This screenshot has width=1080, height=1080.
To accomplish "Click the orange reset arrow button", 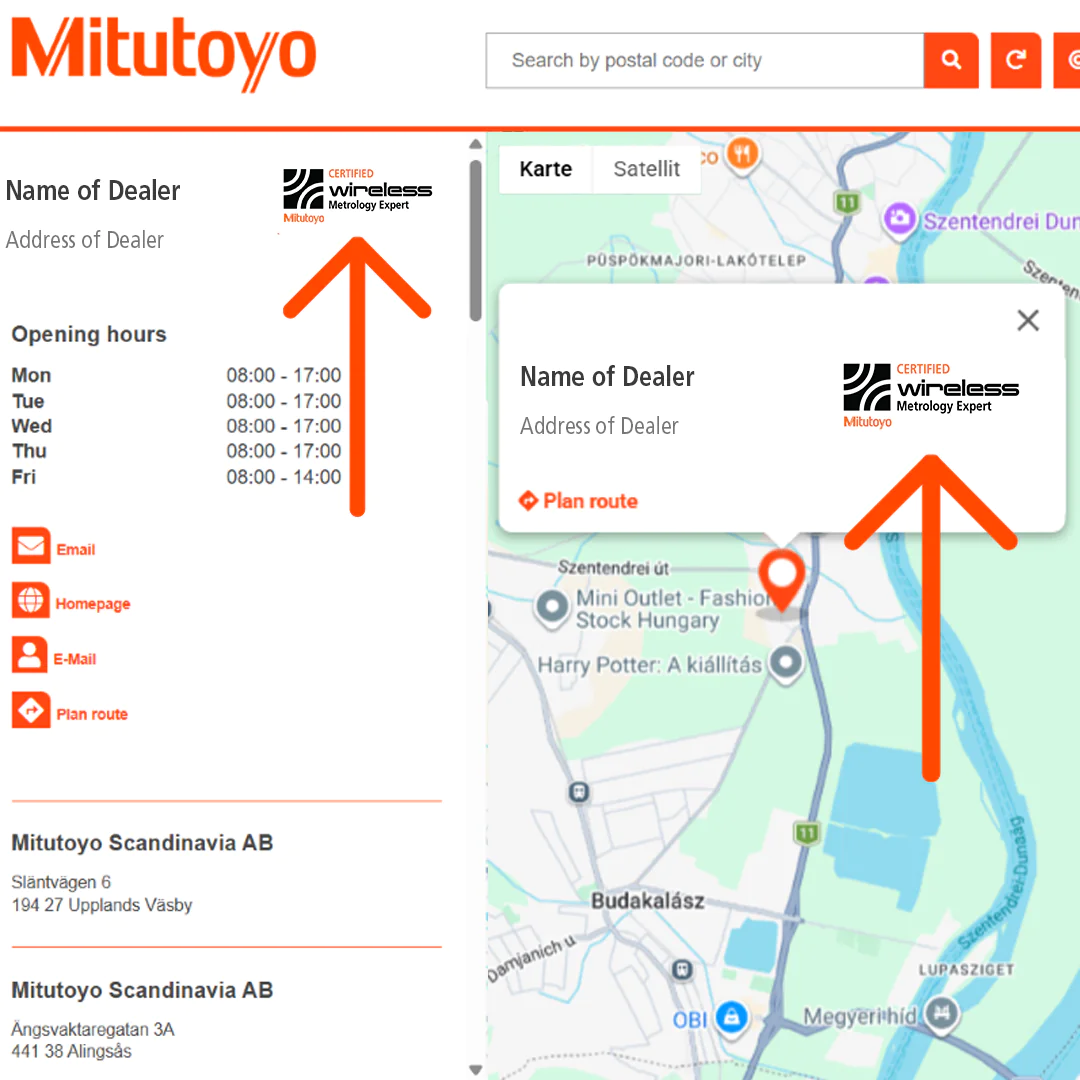I will click(x=1015, y=61).
